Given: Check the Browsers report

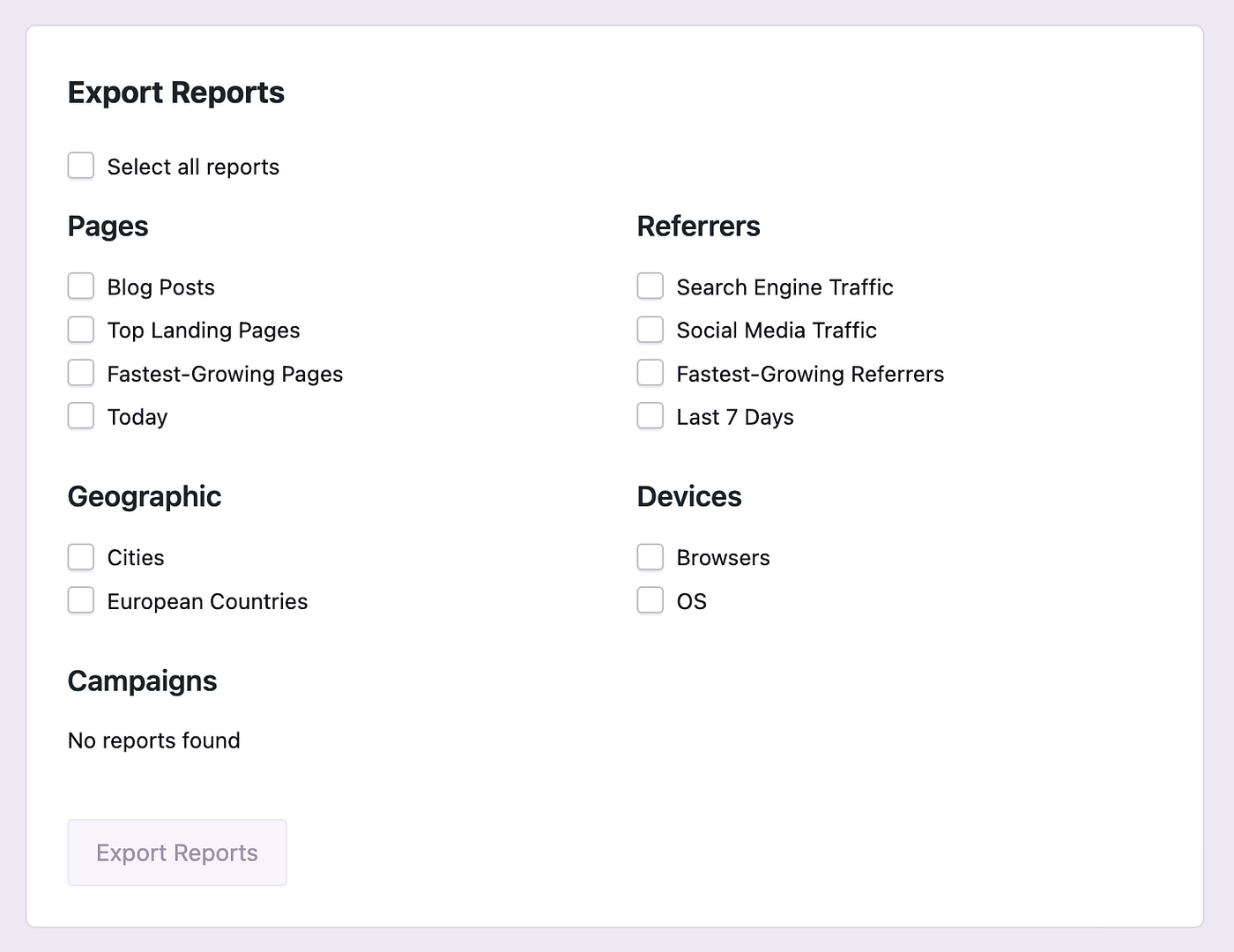Looking at the screenshot, I should 650,556.
